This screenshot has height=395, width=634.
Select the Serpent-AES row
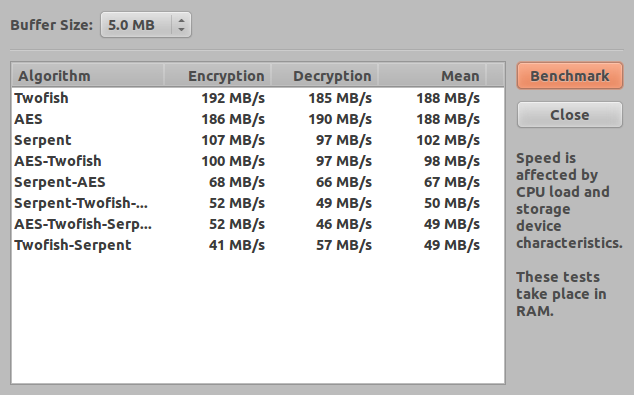[258, 182]
